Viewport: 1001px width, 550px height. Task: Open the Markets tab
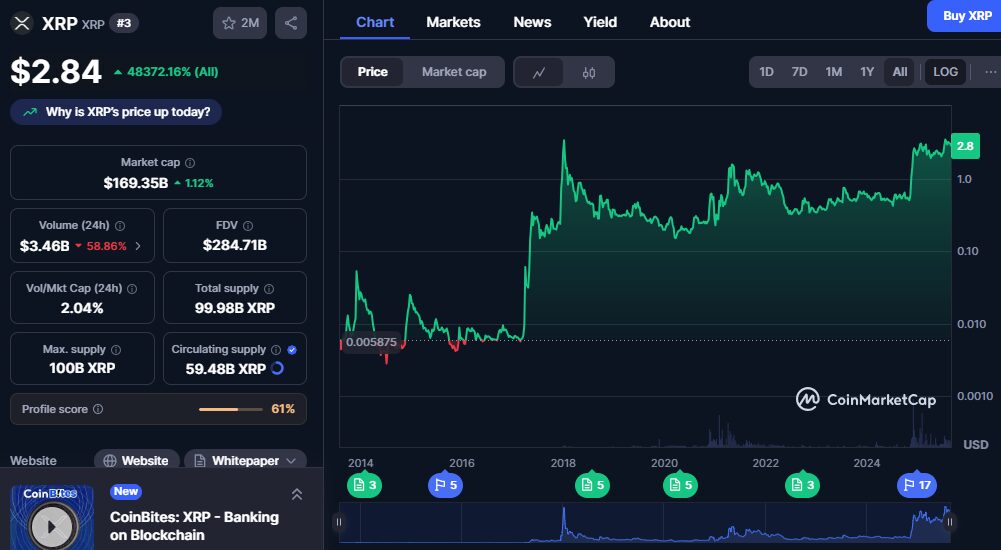click(453, 22)
